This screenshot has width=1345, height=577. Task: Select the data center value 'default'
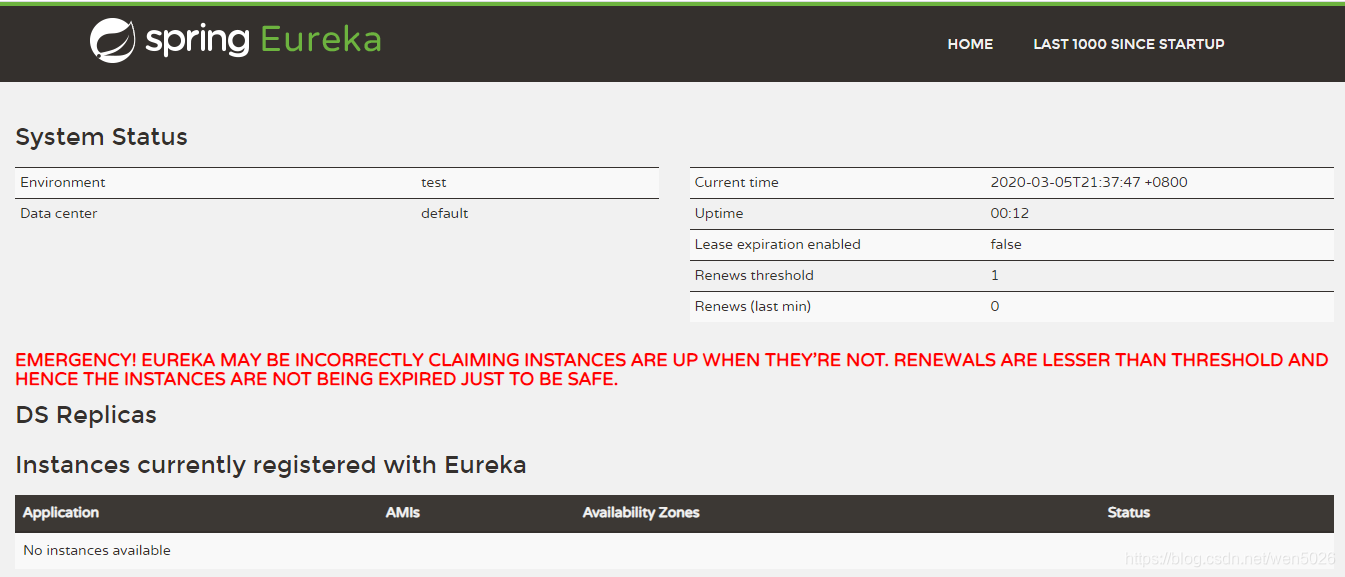[x=445, y=213]
